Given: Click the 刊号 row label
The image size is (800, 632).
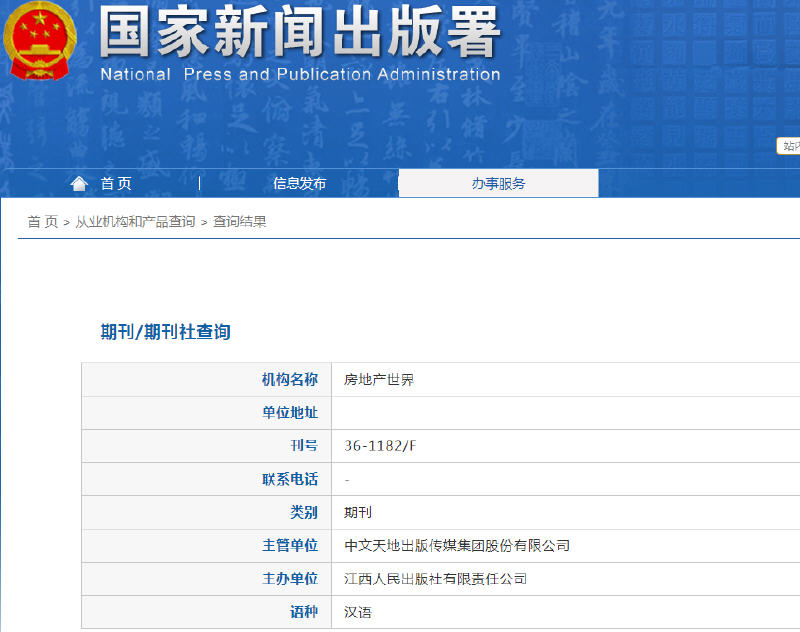Looking at the screenshot, I should pyautogui.click(x=304, y=446).
